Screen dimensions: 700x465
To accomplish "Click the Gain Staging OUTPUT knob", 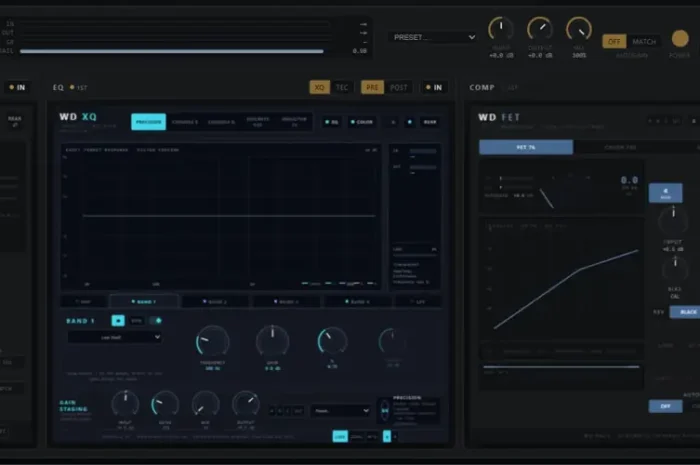I will (x=246, y=404).
